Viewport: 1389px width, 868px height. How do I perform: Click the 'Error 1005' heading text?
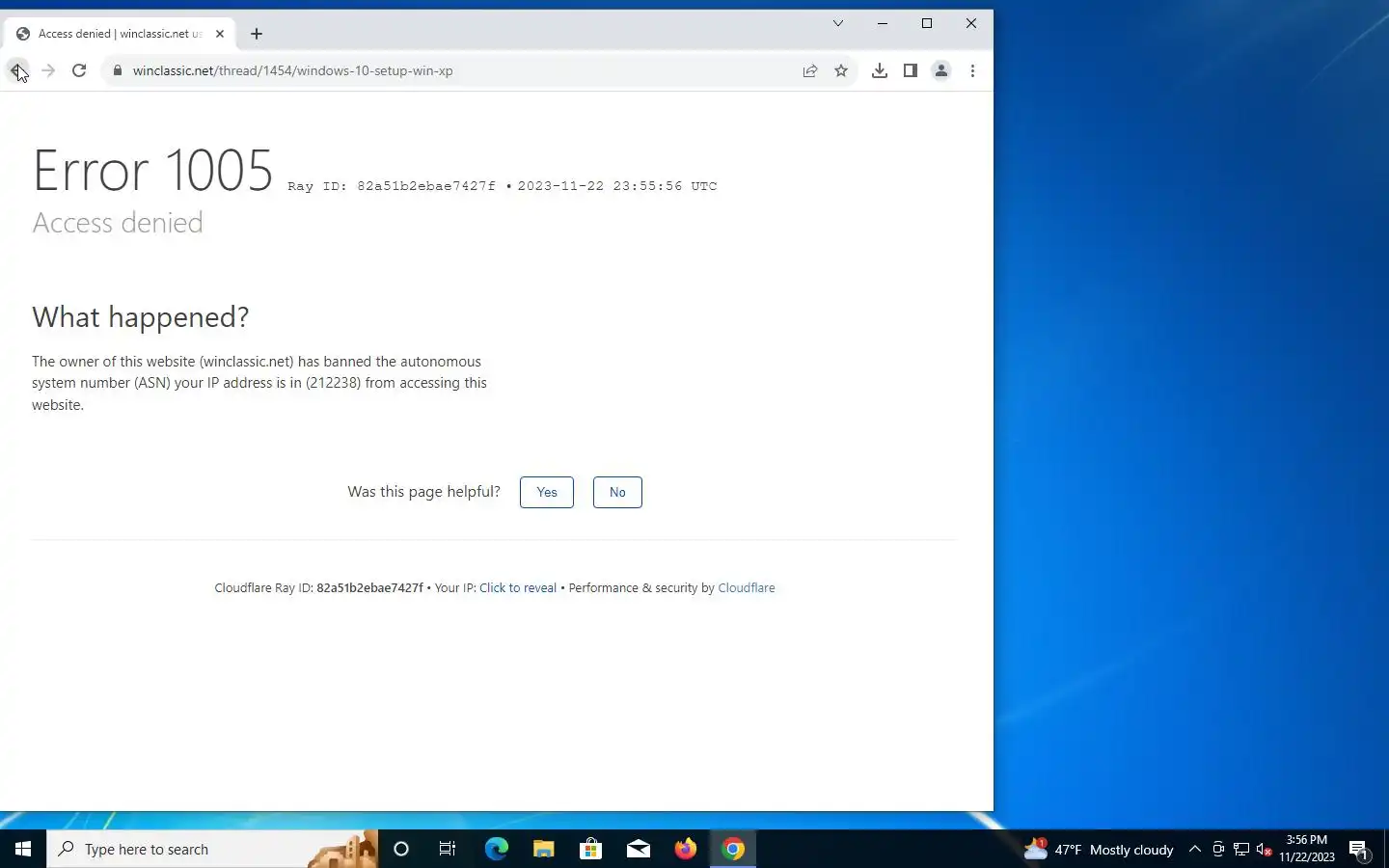153,171
